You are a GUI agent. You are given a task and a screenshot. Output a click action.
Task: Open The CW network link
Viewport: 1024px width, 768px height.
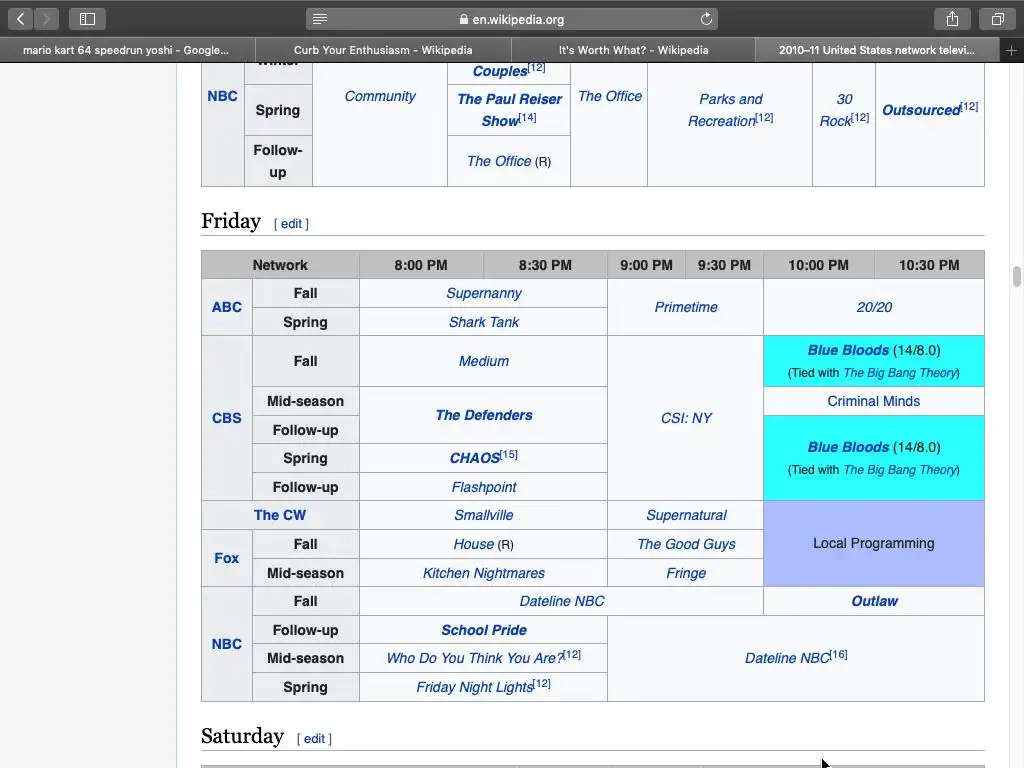[280, 515]
